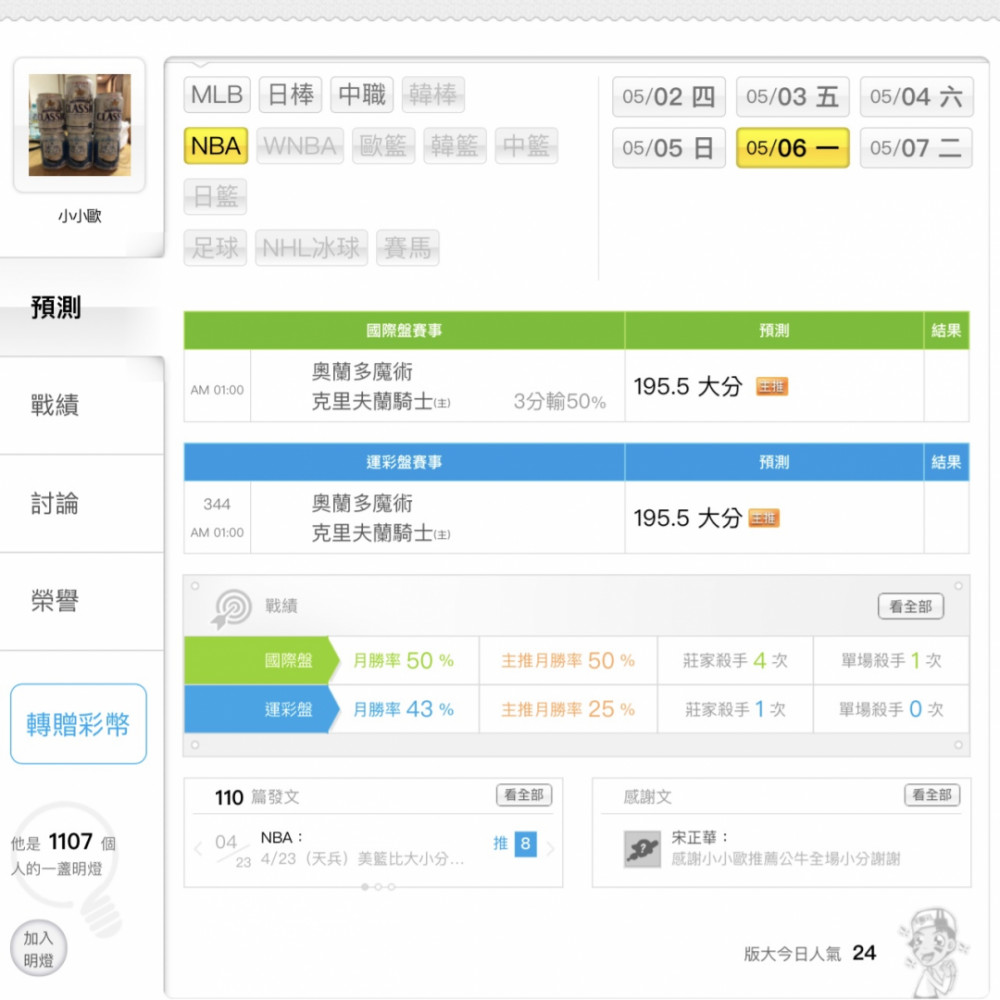Click the 小小歐 username label
1000x1000 pixels.
click(80, 216)
